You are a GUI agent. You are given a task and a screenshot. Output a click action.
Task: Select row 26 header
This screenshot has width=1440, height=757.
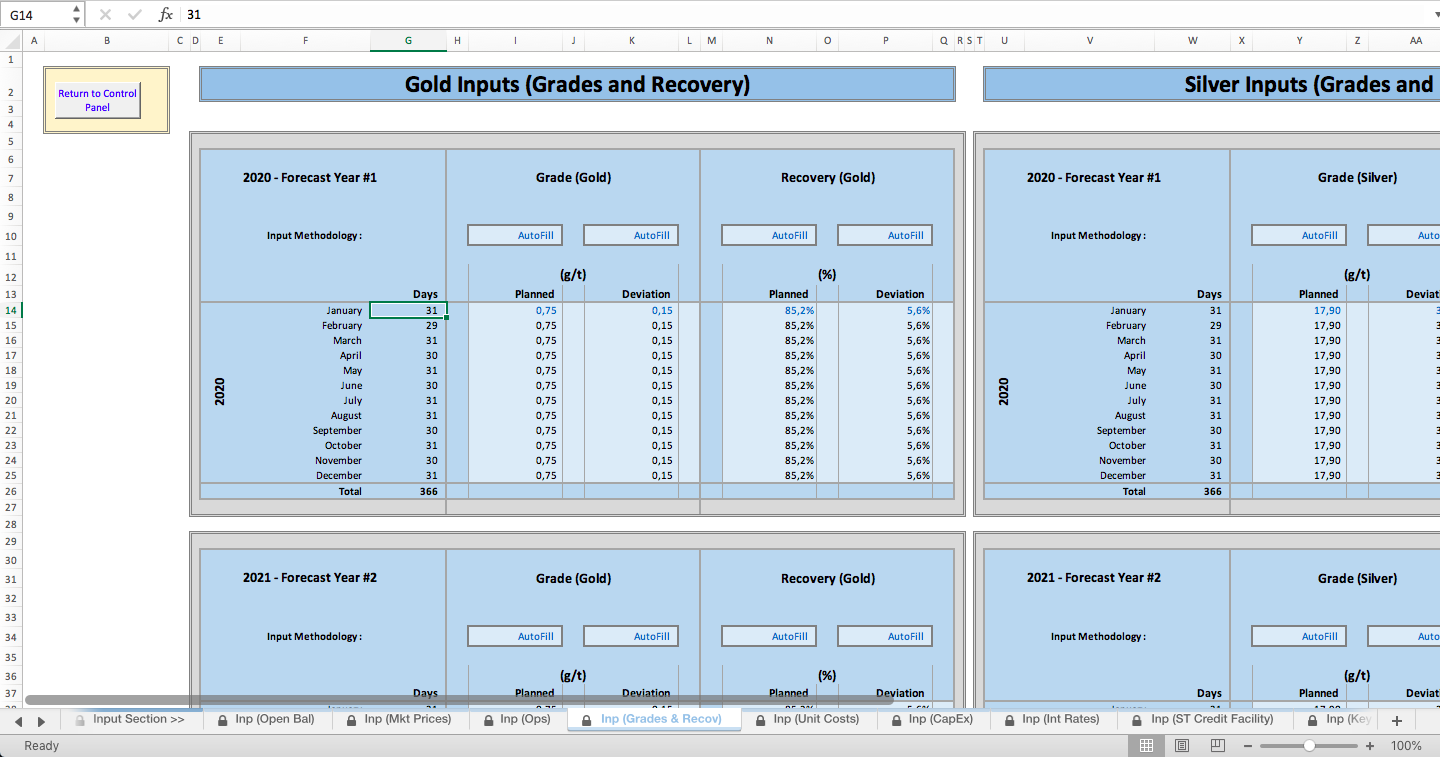(x=11, y=491)
